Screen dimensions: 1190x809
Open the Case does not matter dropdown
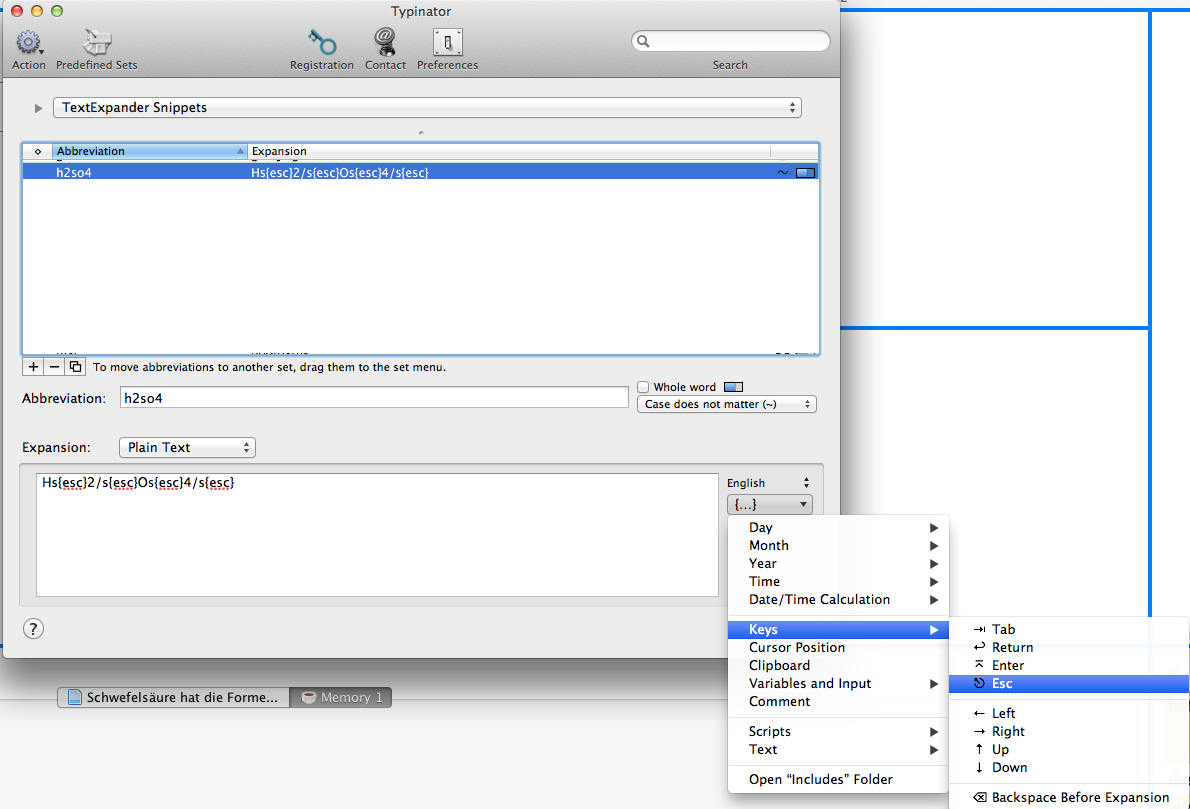tap(726, 405)
